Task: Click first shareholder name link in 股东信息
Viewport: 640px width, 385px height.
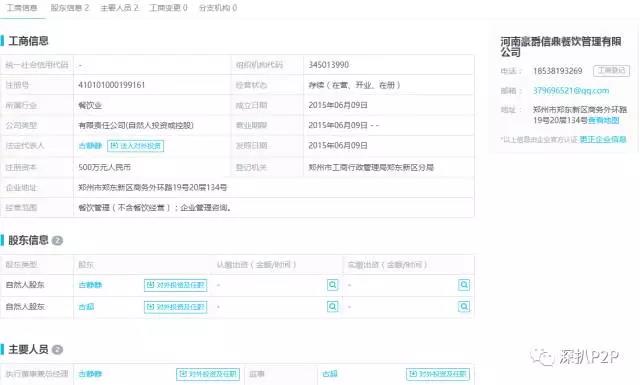Action: [x=90, y=285]
